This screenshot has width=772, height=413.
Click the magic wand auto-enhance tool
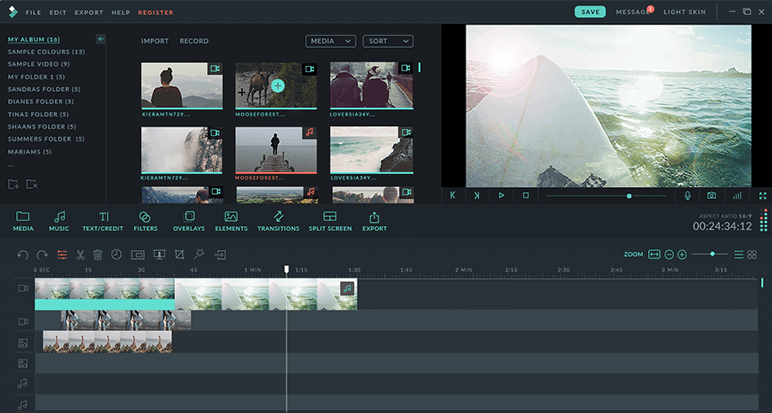[199, 254]
